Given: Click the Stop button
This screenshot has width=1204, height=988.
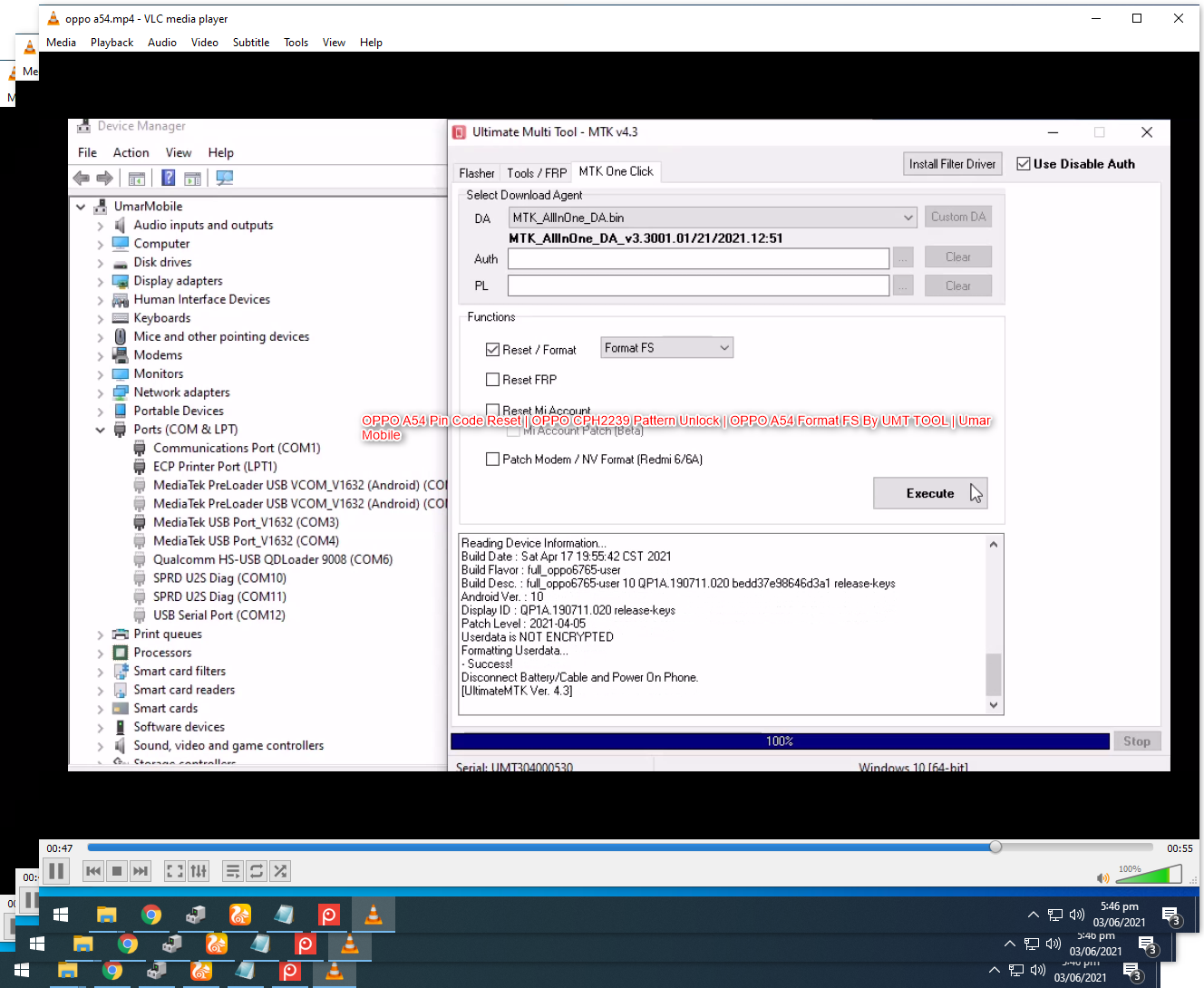Looking at the screenshot, I should coord(1137,741).
